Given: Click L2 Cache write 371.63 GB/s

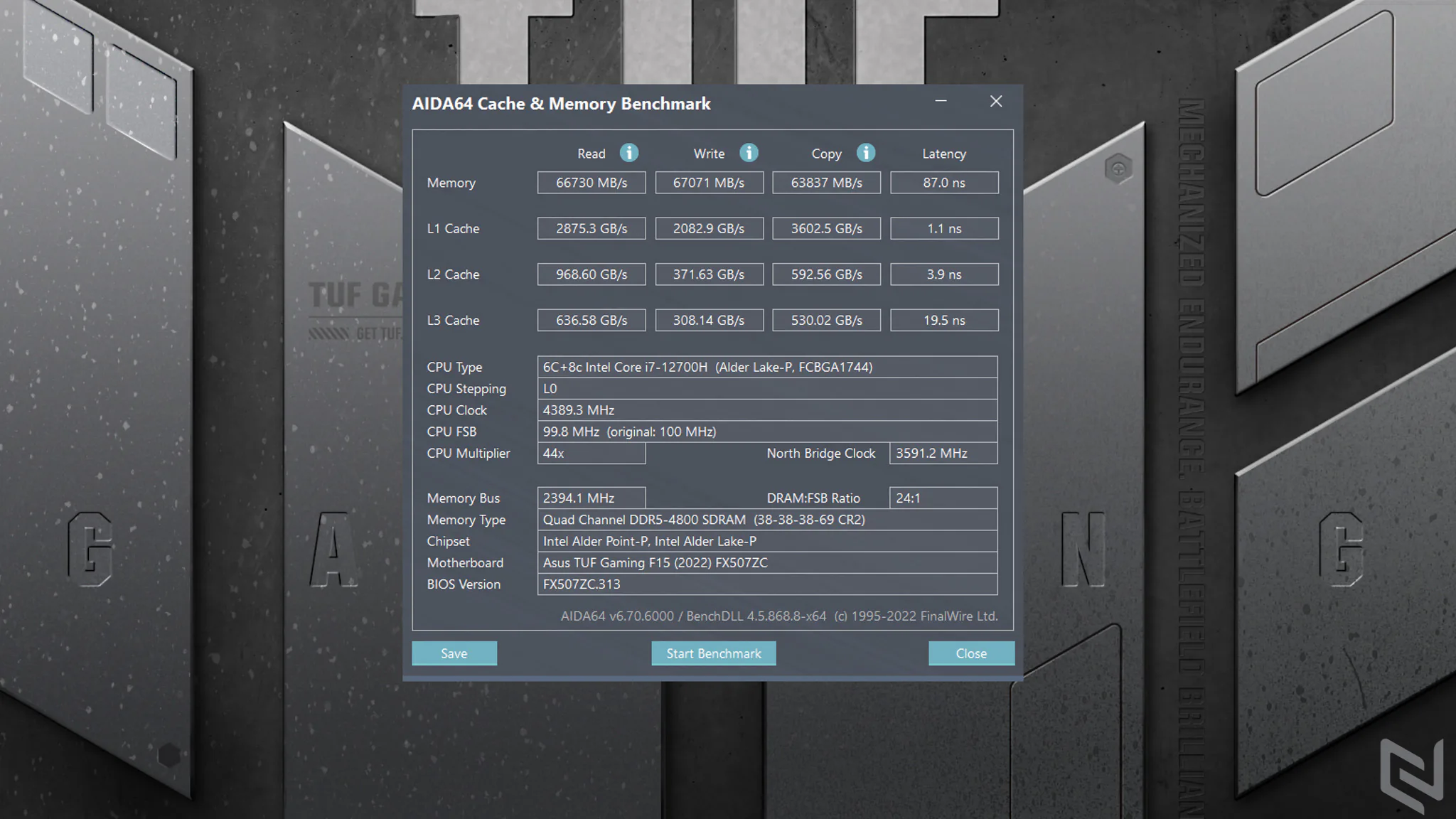Looking at the screenshot, I should click(x=709, y=274).
